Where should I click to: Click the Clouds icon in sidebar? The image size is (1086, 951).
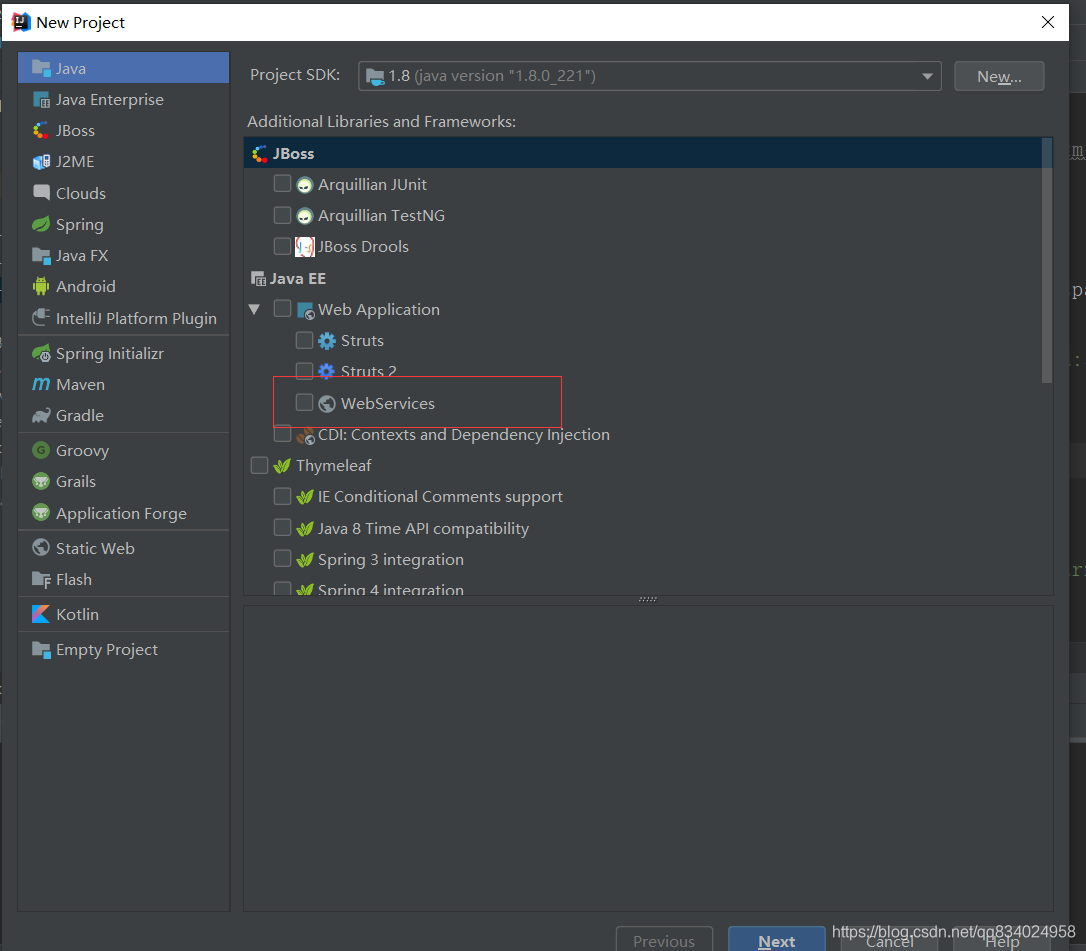pyautogui.click(x=42, y=193)
